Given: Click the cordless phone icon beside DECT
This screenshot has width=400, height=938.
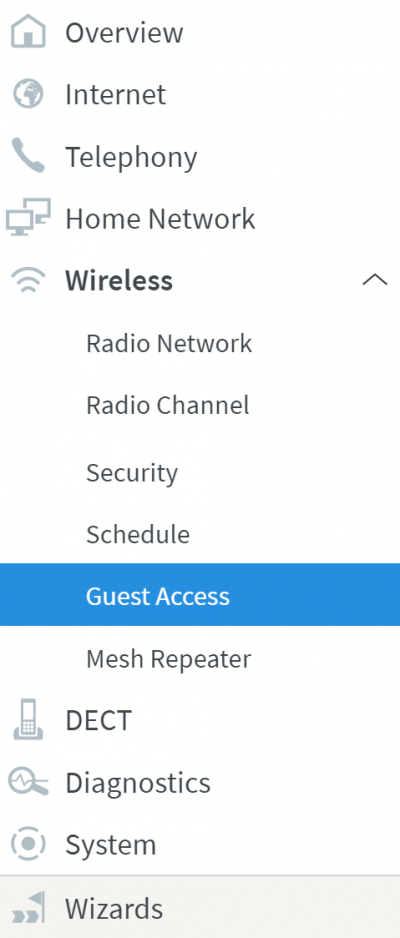Looking at the screenshot, I should click(x=28, y=720).
